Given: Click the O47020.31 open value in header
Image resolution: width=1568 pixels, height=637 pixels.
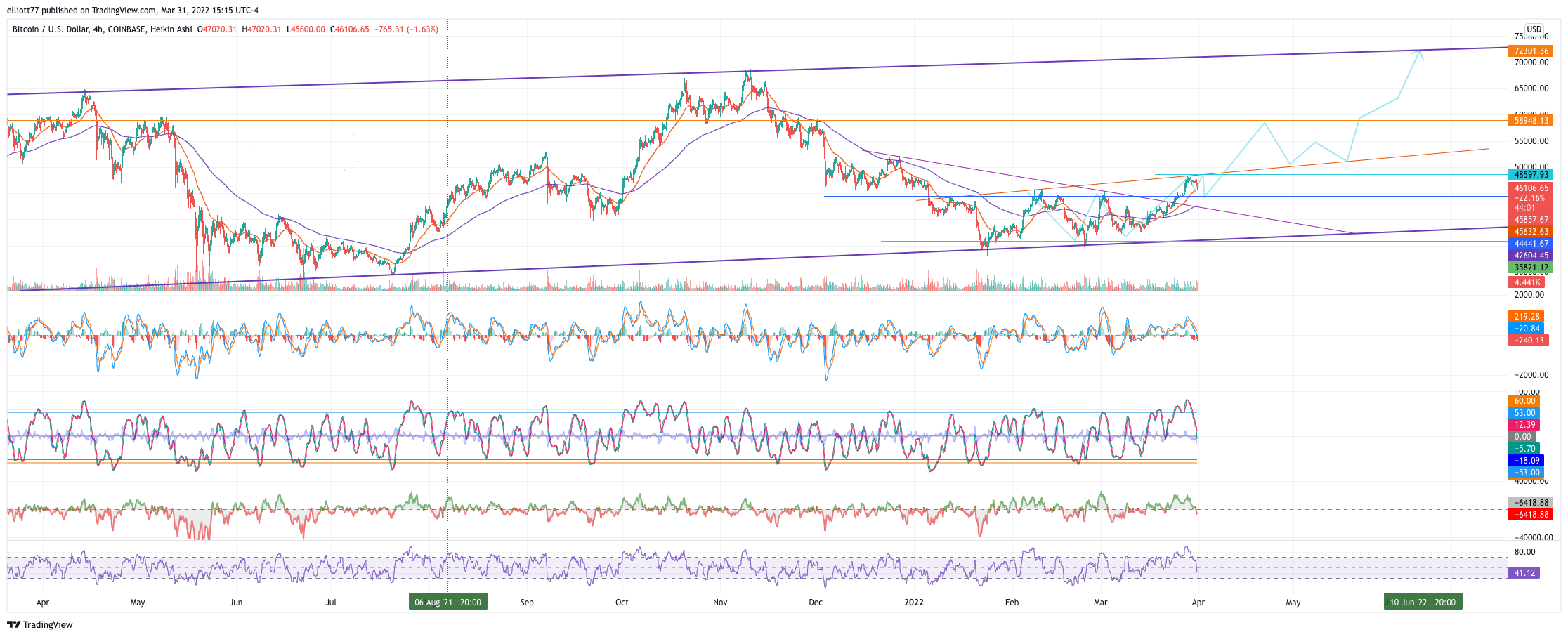Looking at the screenshot, I should coord(216,29).
